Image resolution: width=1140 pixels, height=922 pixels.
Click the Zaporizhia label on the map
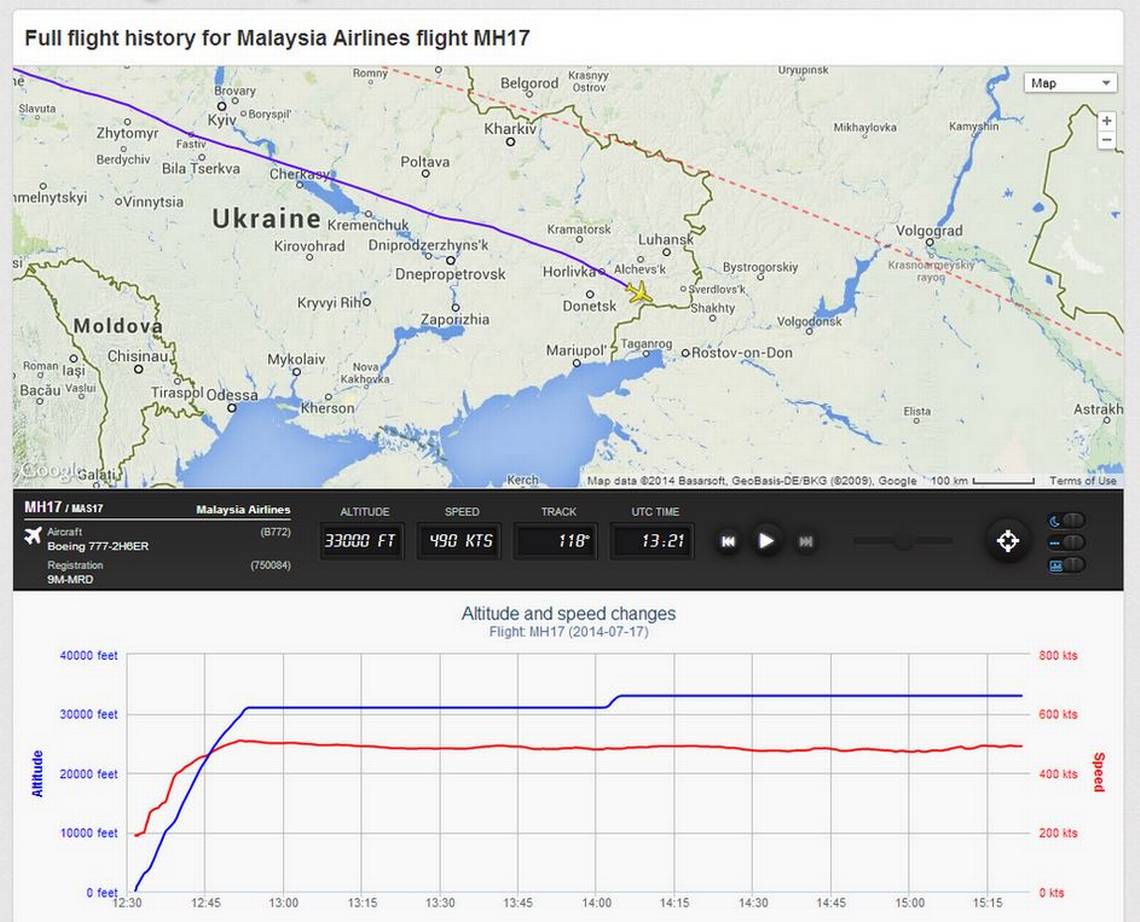455,319
